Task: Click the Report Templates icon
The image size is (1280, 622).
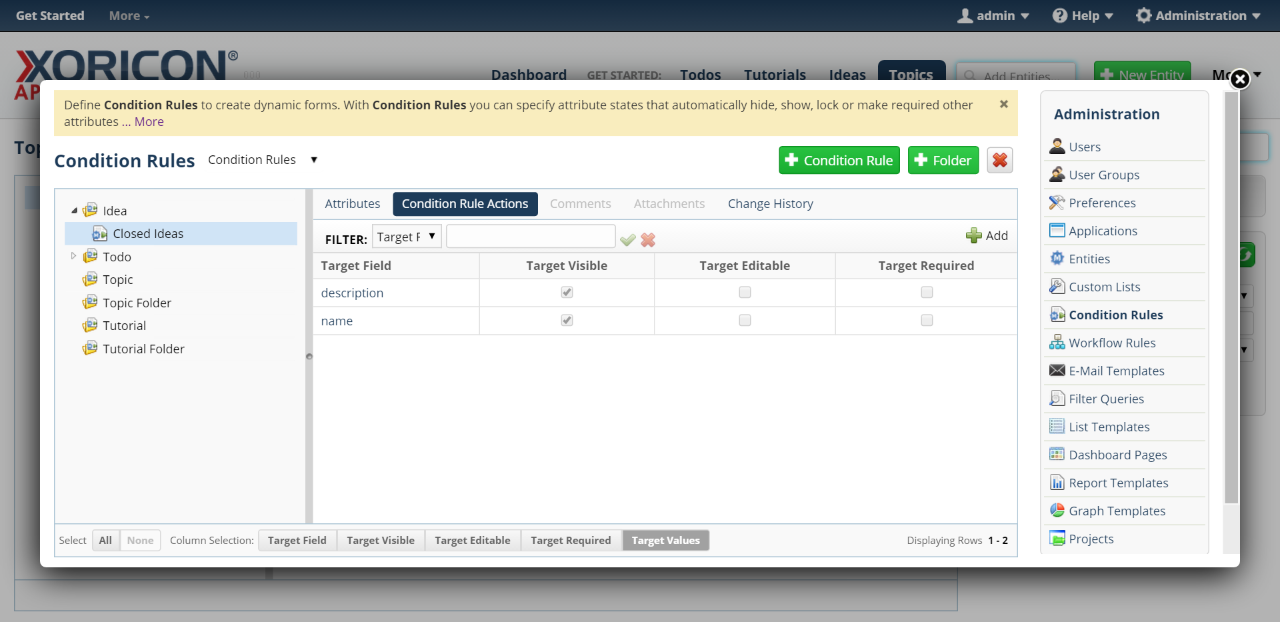Action: [x=1057, y=483]
